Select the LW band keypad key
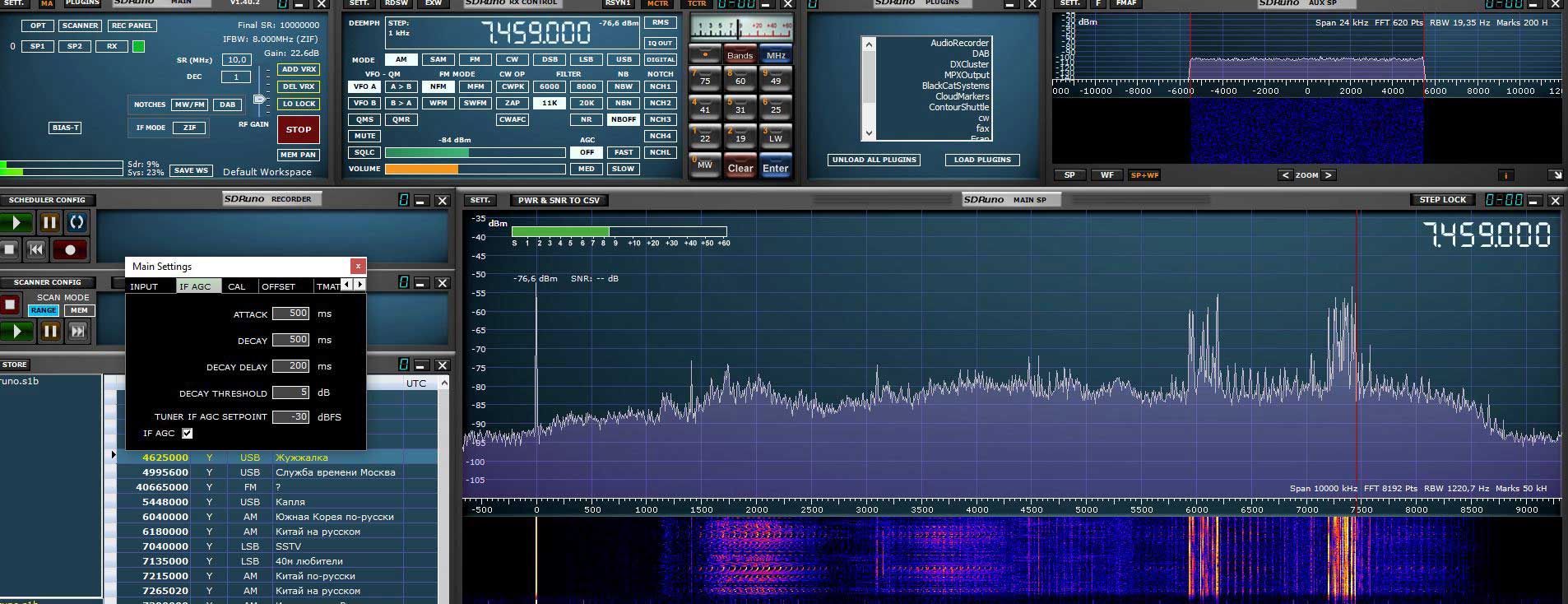 coord(776,137)
